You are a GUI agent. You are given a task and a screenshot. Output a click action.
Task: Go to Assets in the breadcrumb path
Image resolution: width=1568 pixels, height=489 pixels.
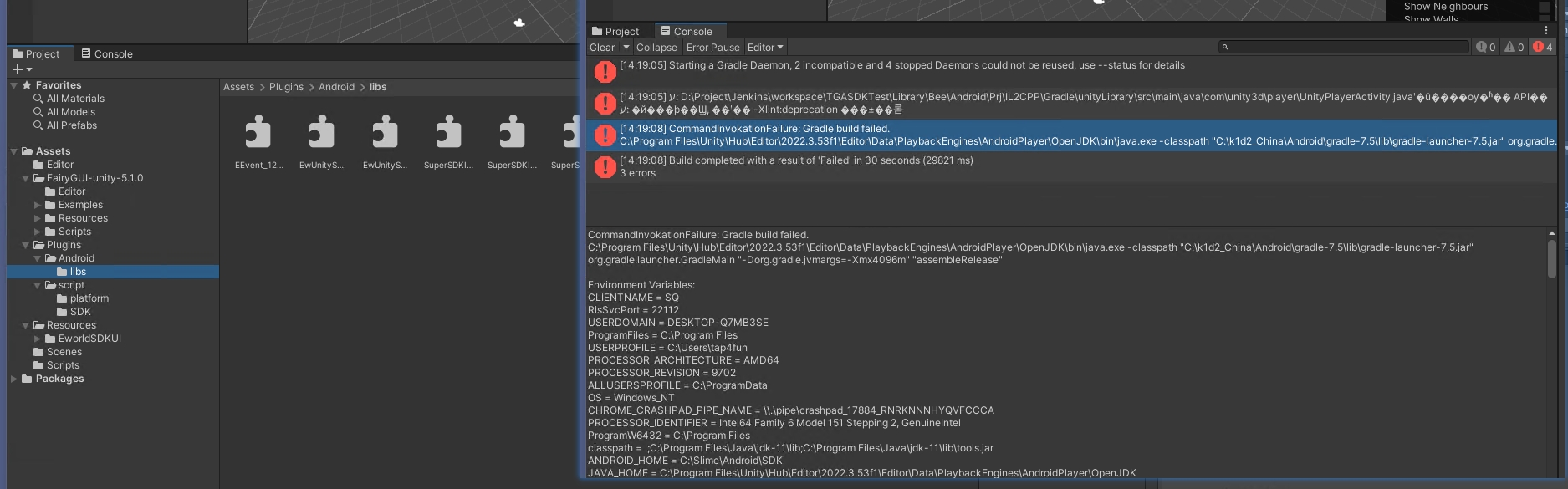(x=238, y=87)
